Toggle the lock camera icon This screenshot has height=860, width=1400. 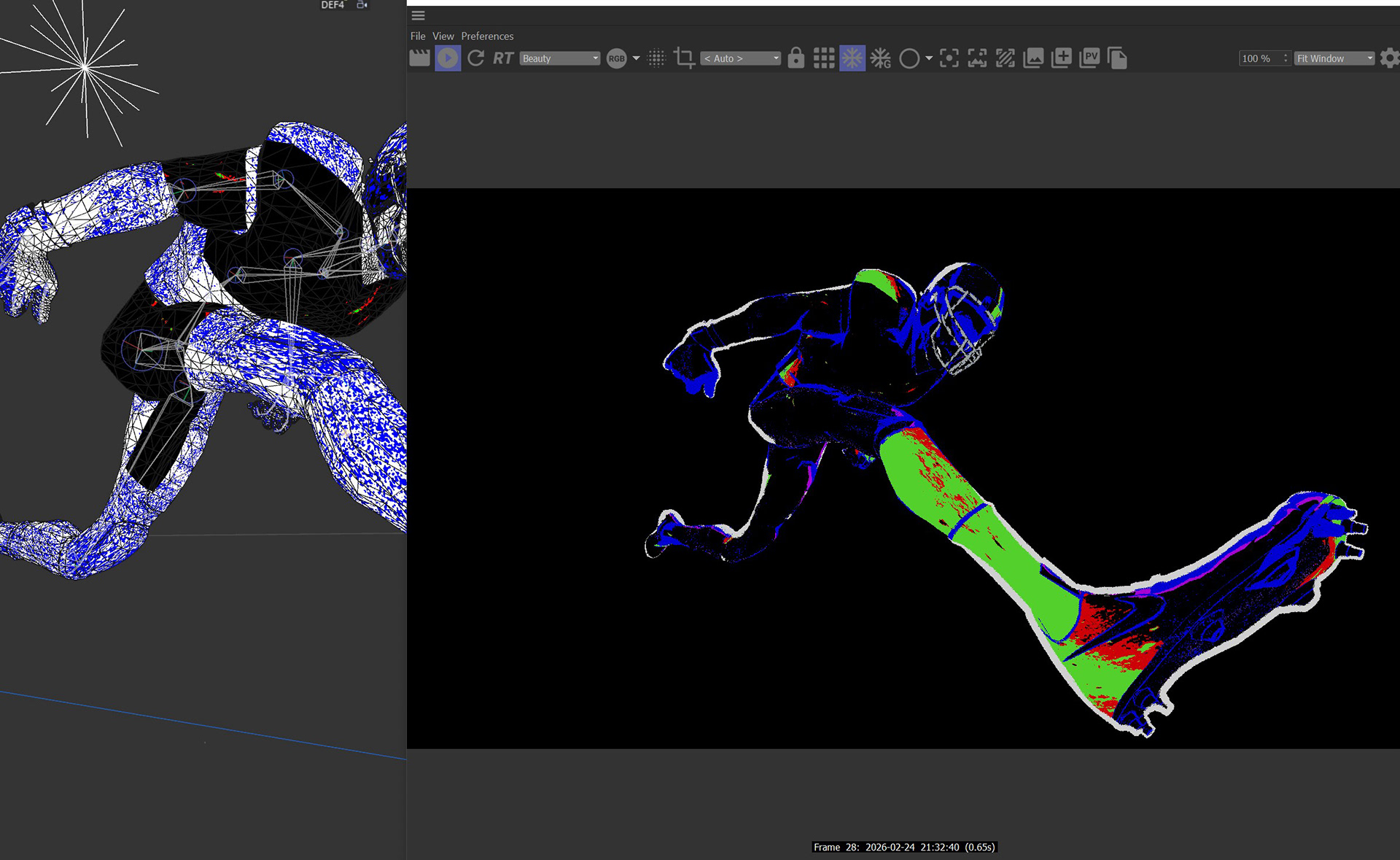pyautogui.click(x=796, y=58)
